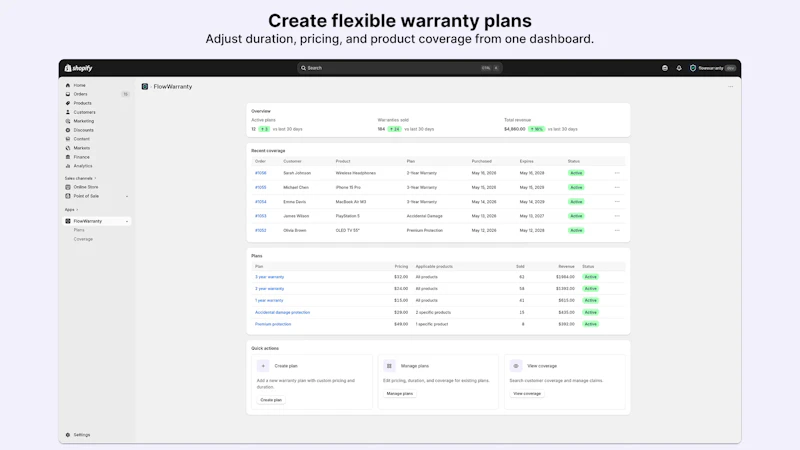Select the FlowWarranty app in sidebar

point(87,221)
